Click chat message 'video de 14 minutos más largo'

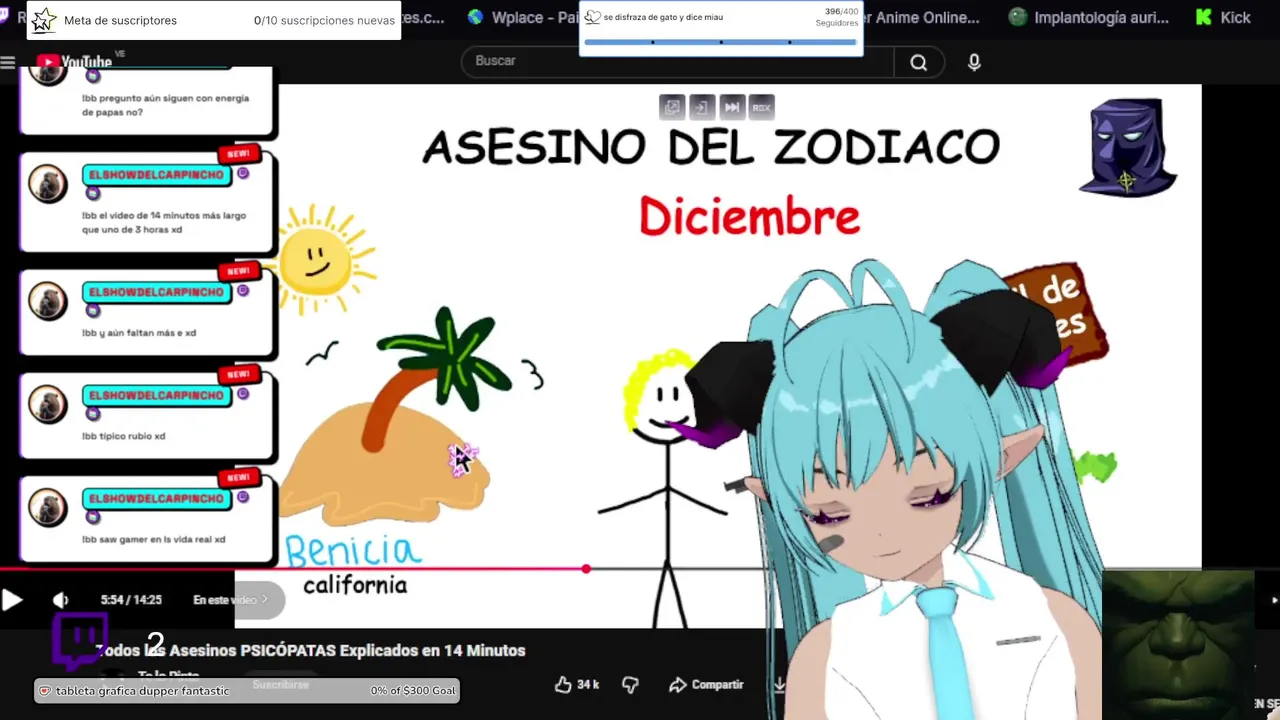[164, 222]
